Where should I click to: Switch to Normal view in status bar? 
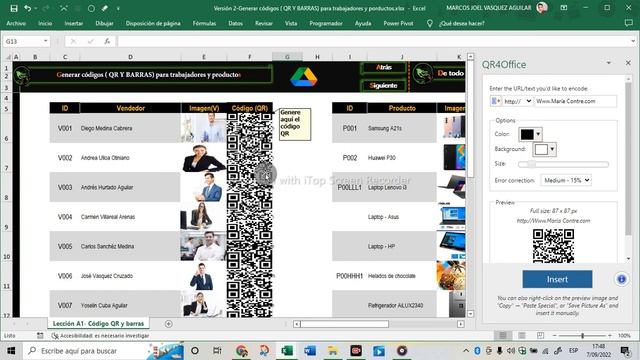pos(503,336)
